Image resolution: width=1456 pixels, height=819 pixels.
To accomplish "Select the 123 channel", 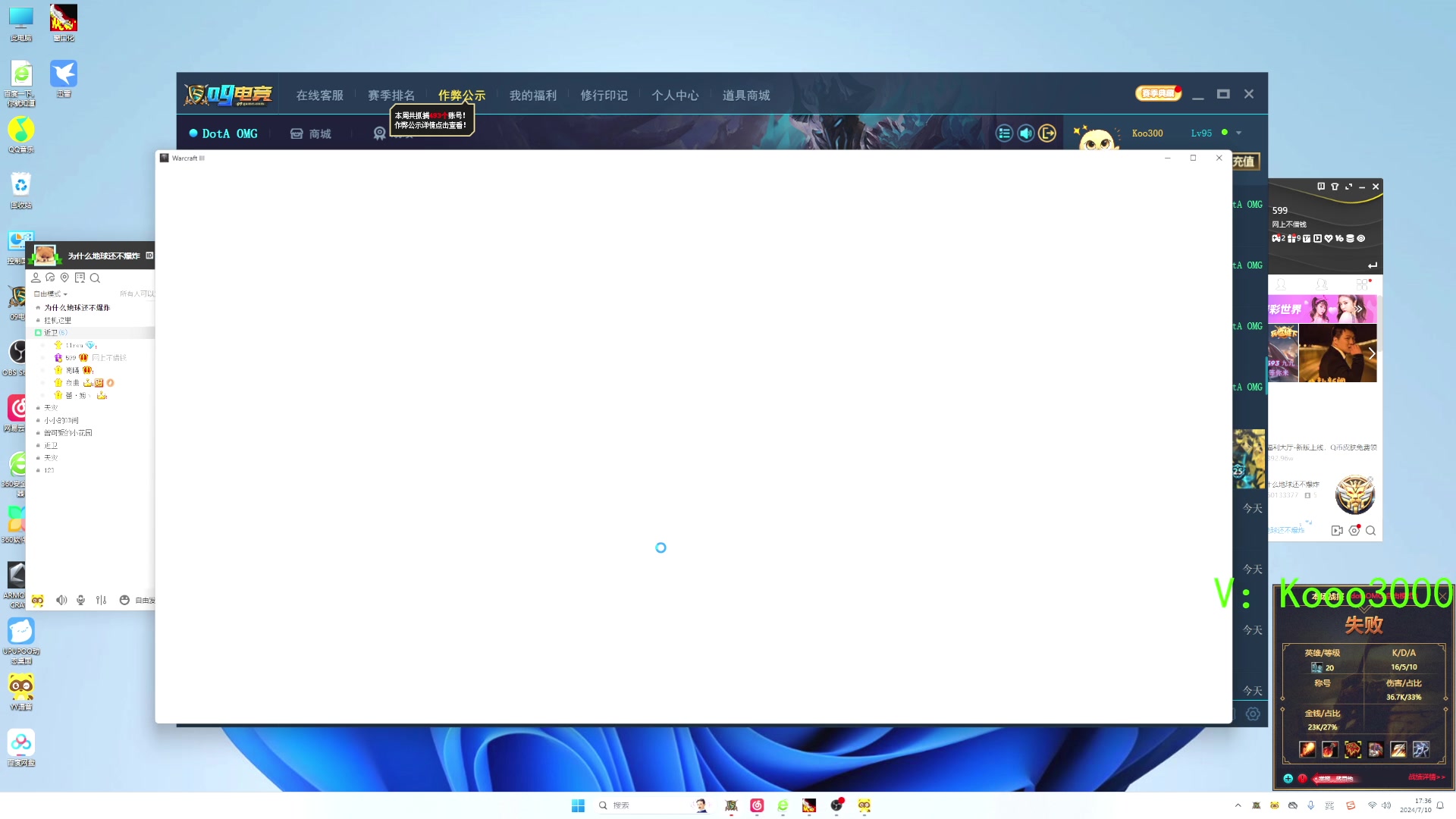I will 49,470.
